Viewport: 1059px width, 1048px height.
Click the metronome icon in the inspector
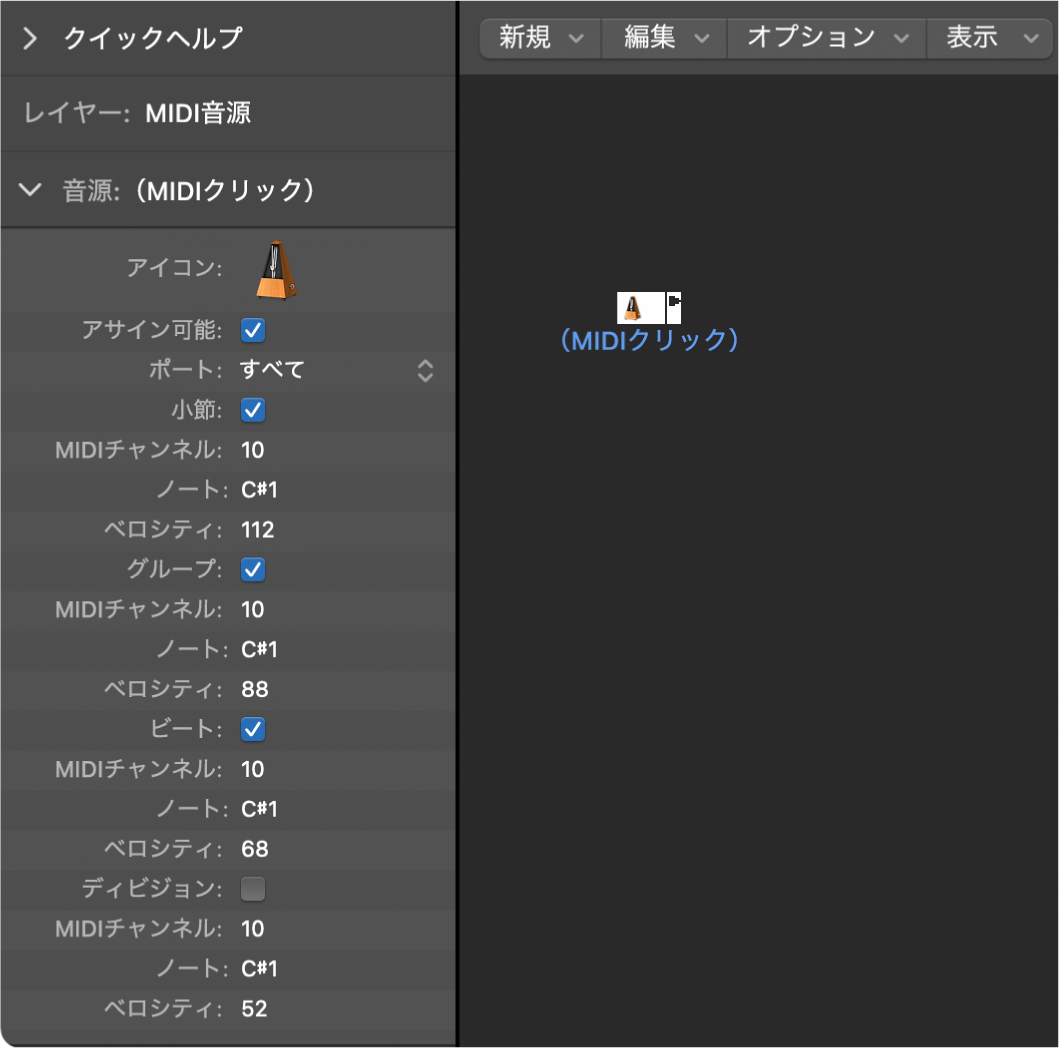tap(274, 266)
